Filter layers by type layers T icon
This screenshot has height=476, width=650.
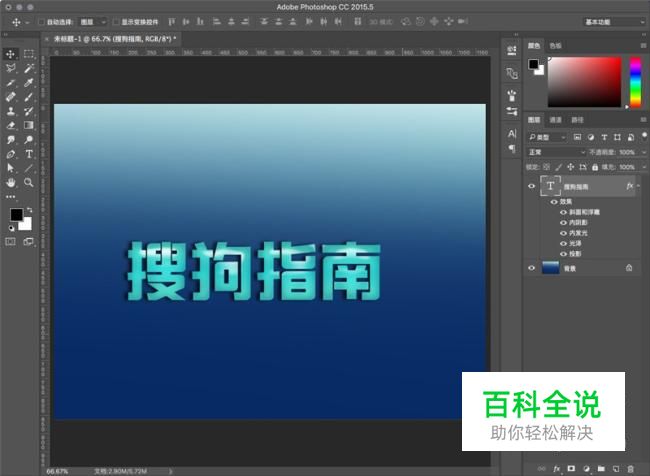point(604,137)
